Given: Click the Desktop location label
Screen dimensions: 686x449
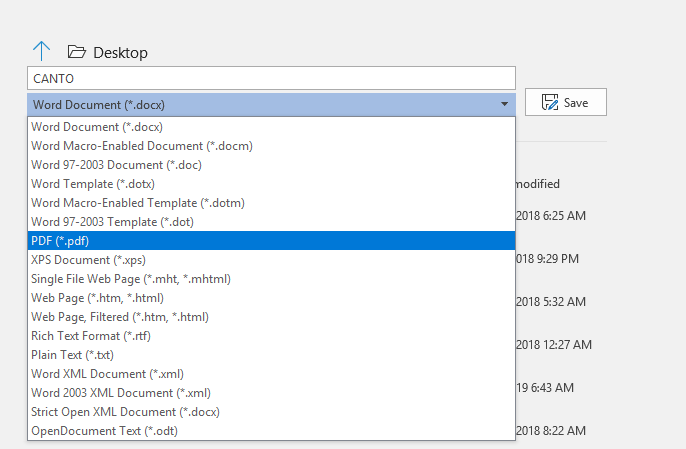Looking at the screenshot, I should click(120, 53).
